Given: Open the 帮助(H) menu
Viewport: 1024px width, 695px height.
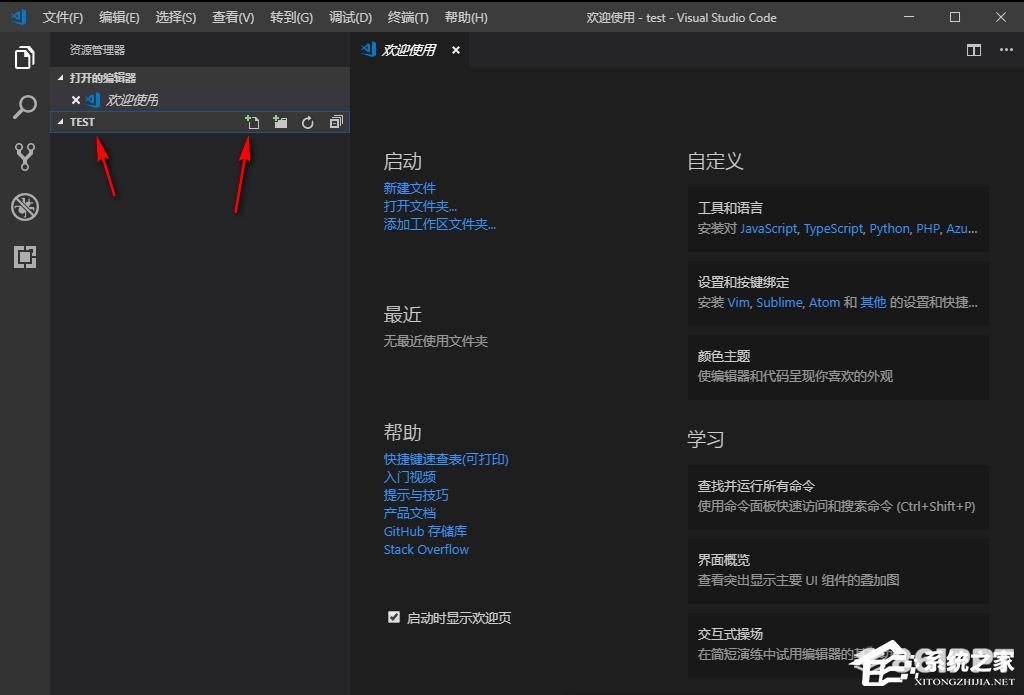Looking at the screenshot, I should click(x=466, y=18).
